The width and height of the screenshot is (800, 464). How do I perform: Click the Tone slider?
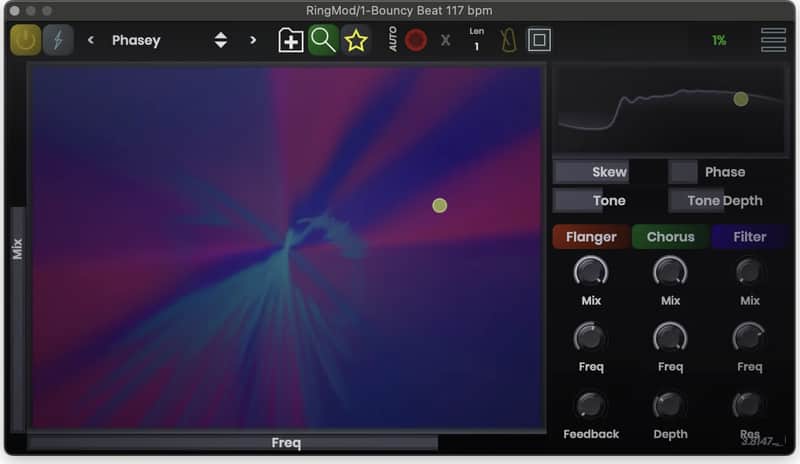click(x=609, y=201)
